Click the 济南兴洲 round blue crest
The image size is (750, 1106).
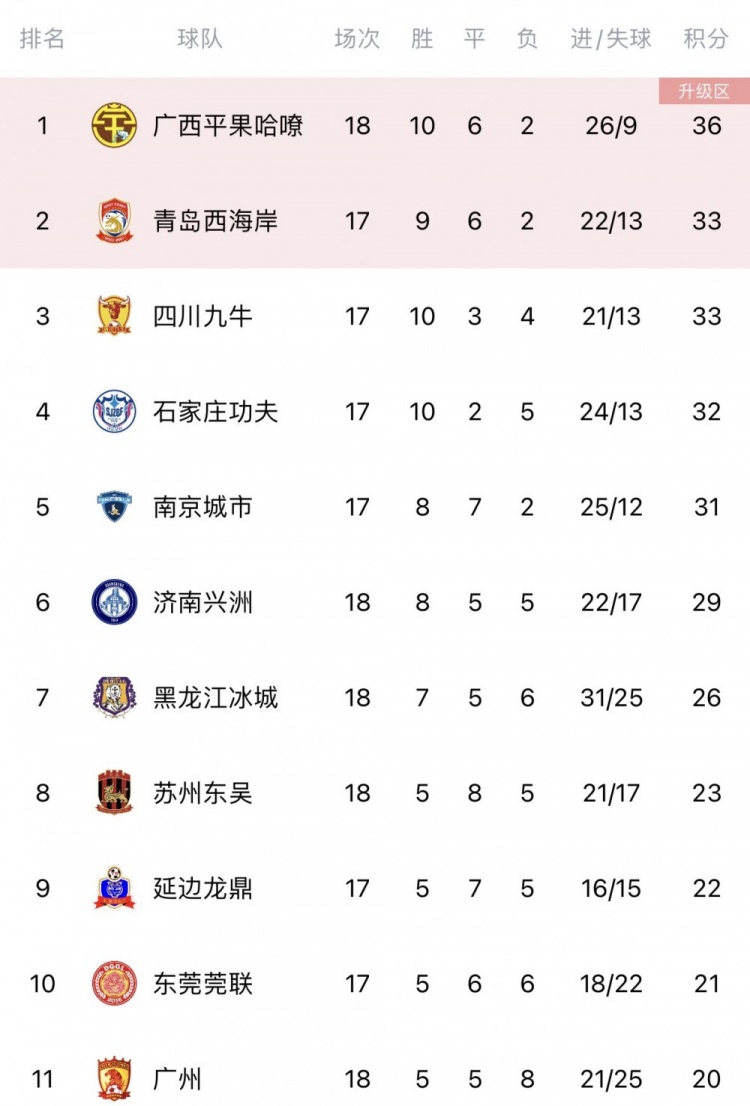click(x=114, y=602)
